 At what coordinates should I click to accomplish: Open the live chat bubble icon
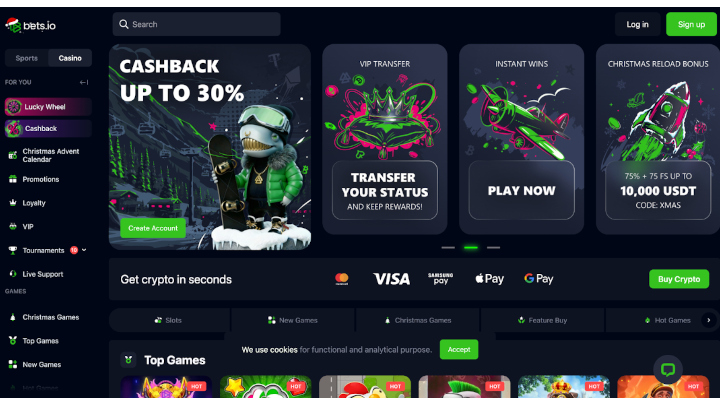pyautogui.click(x=668, y=369)
